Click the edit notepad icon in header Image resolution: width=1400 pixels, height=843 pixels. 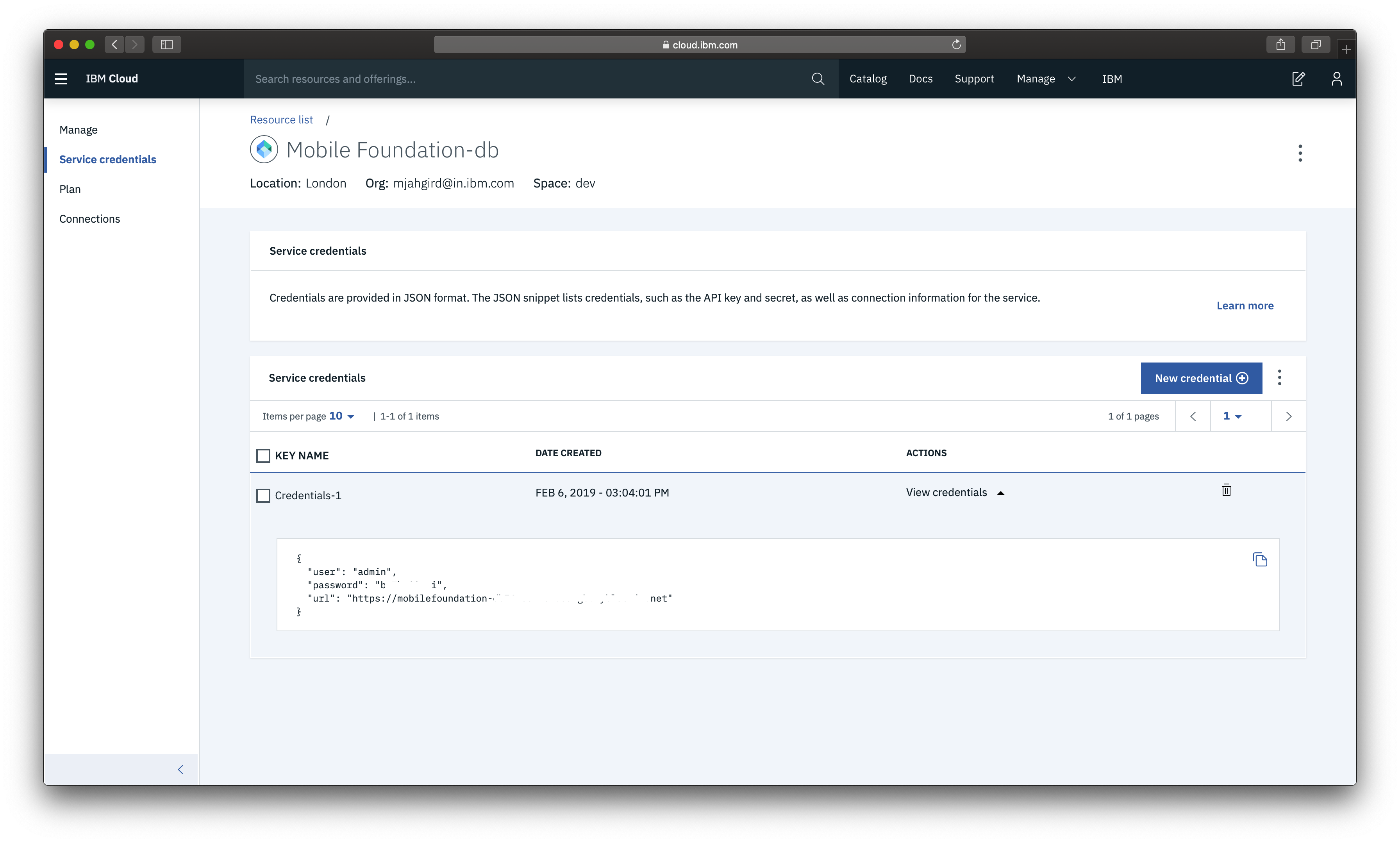point(1298,79)
